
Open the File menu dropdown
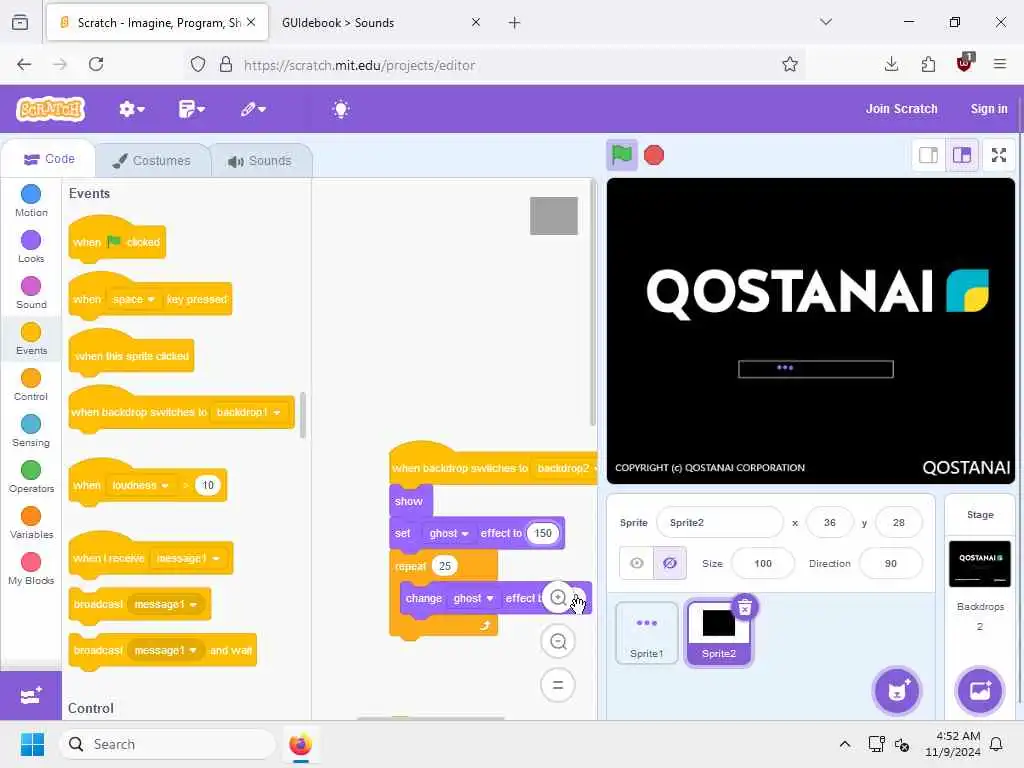pyautogui.click(x=191, y=109)
